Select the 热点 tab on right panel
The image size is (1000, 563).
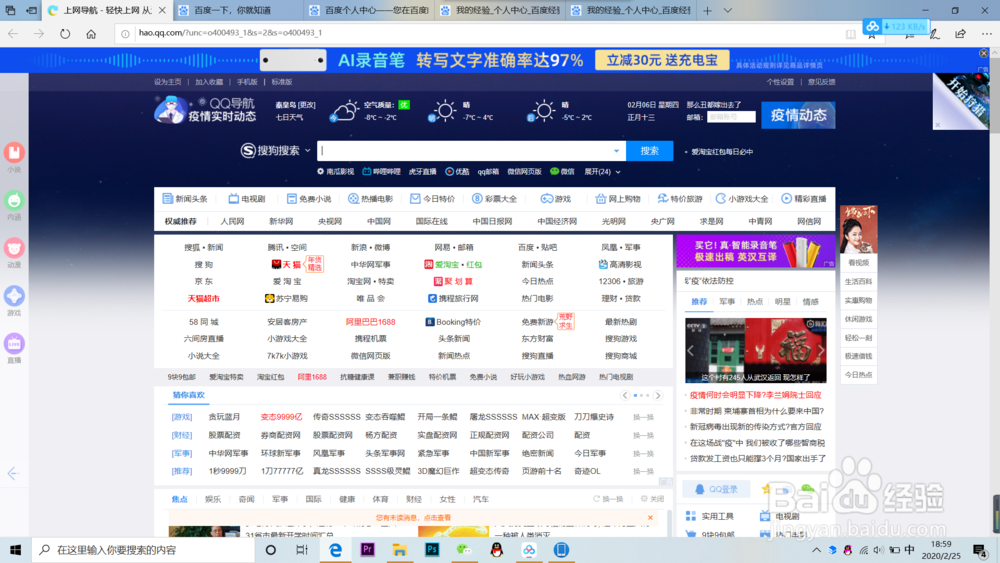click(754, 302)
